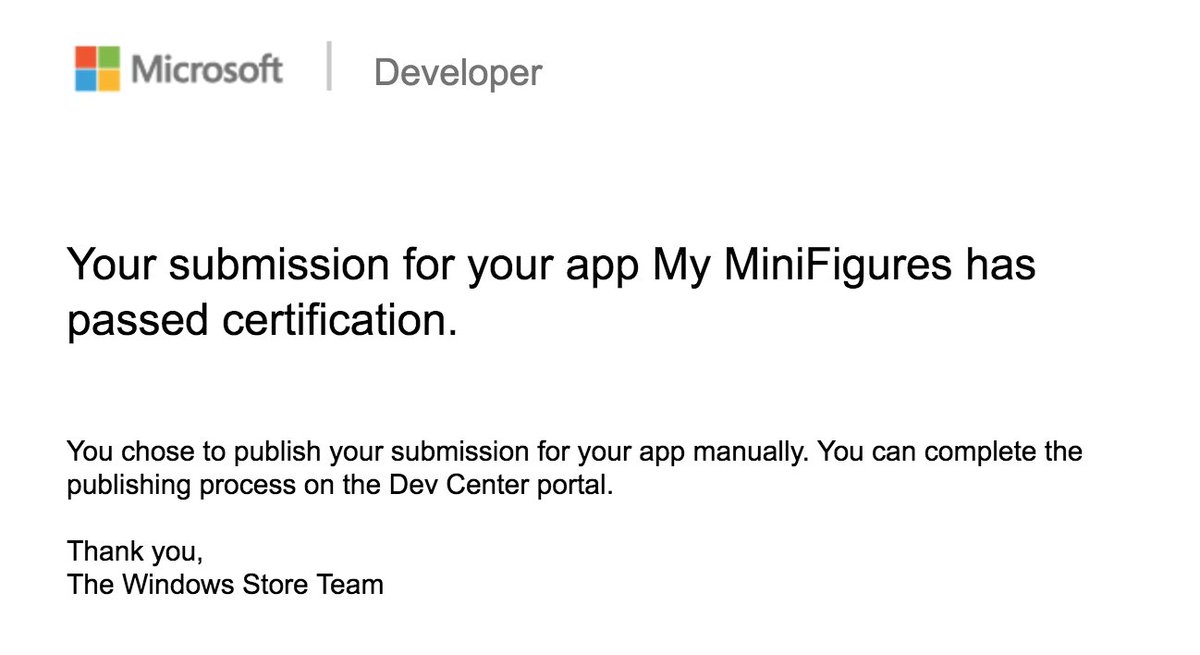Click the 'Thank you,' line
The width and height of the screenshot is (1200, 655).
pos(135,550)
